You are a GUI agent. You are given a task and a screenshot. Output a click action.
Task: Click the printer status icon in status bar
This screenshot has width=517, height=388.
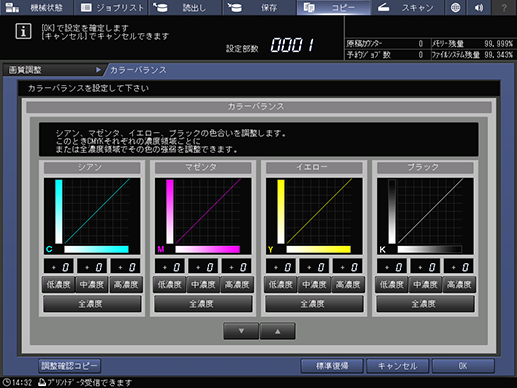coord(42,382)
